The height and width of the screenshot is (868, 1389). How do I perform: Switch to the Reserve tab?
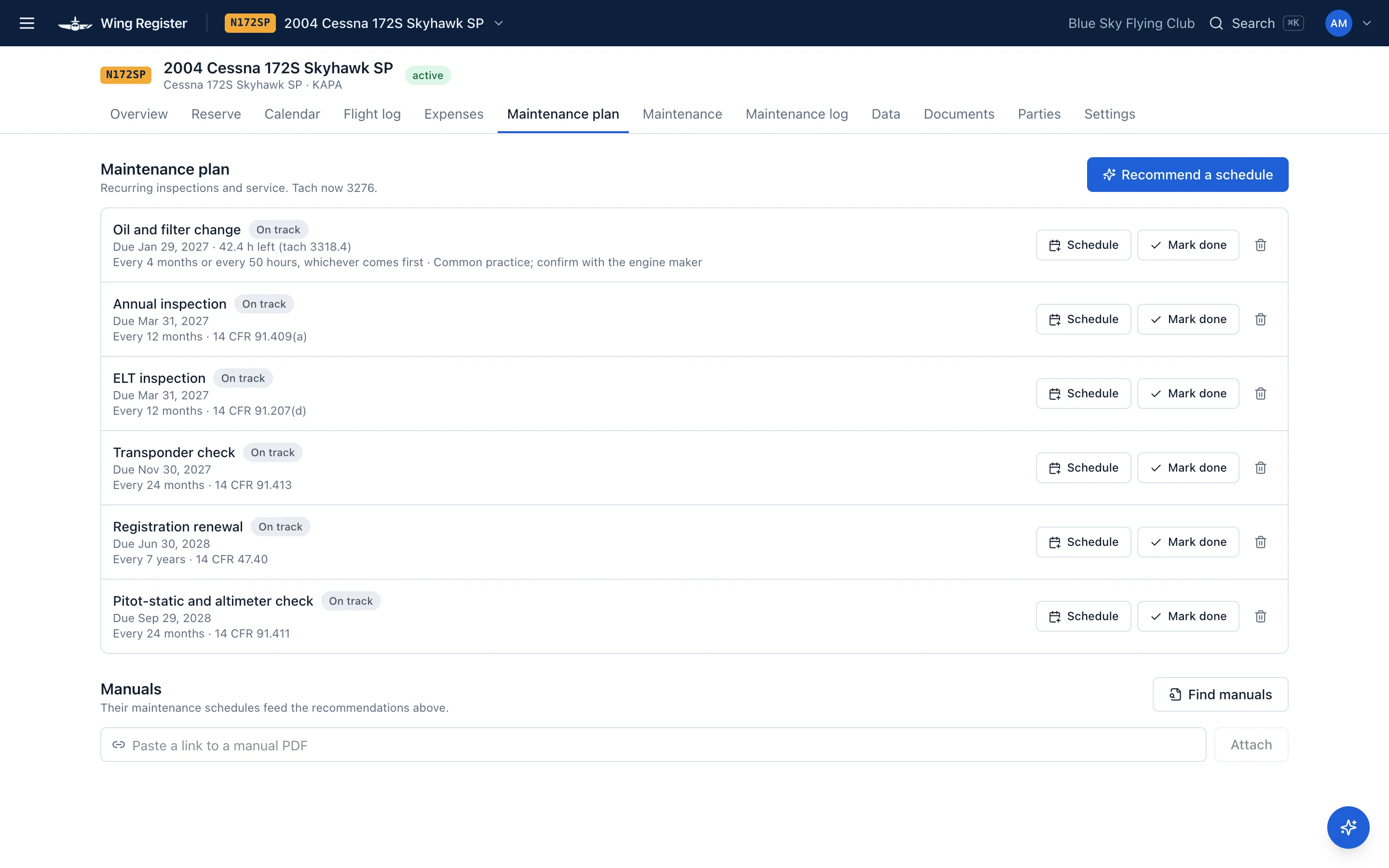[216, 114]
